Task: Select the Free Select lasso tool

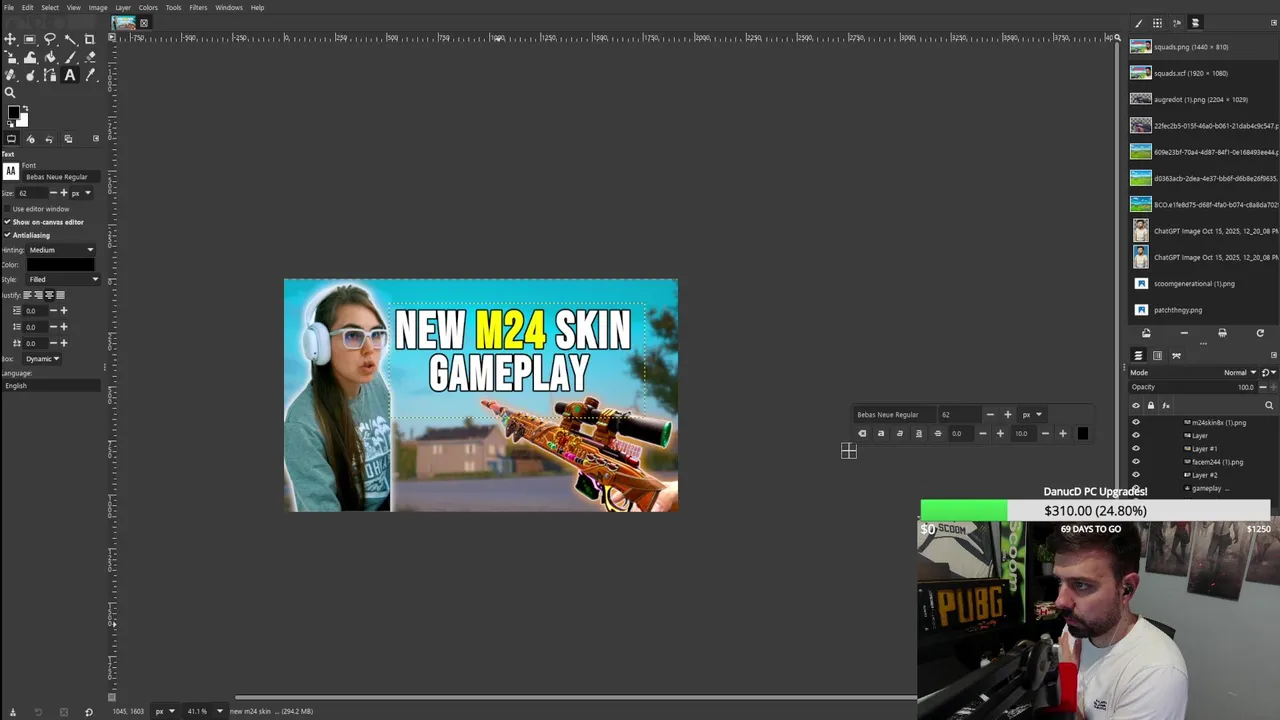Action: [x=50, y=39]
